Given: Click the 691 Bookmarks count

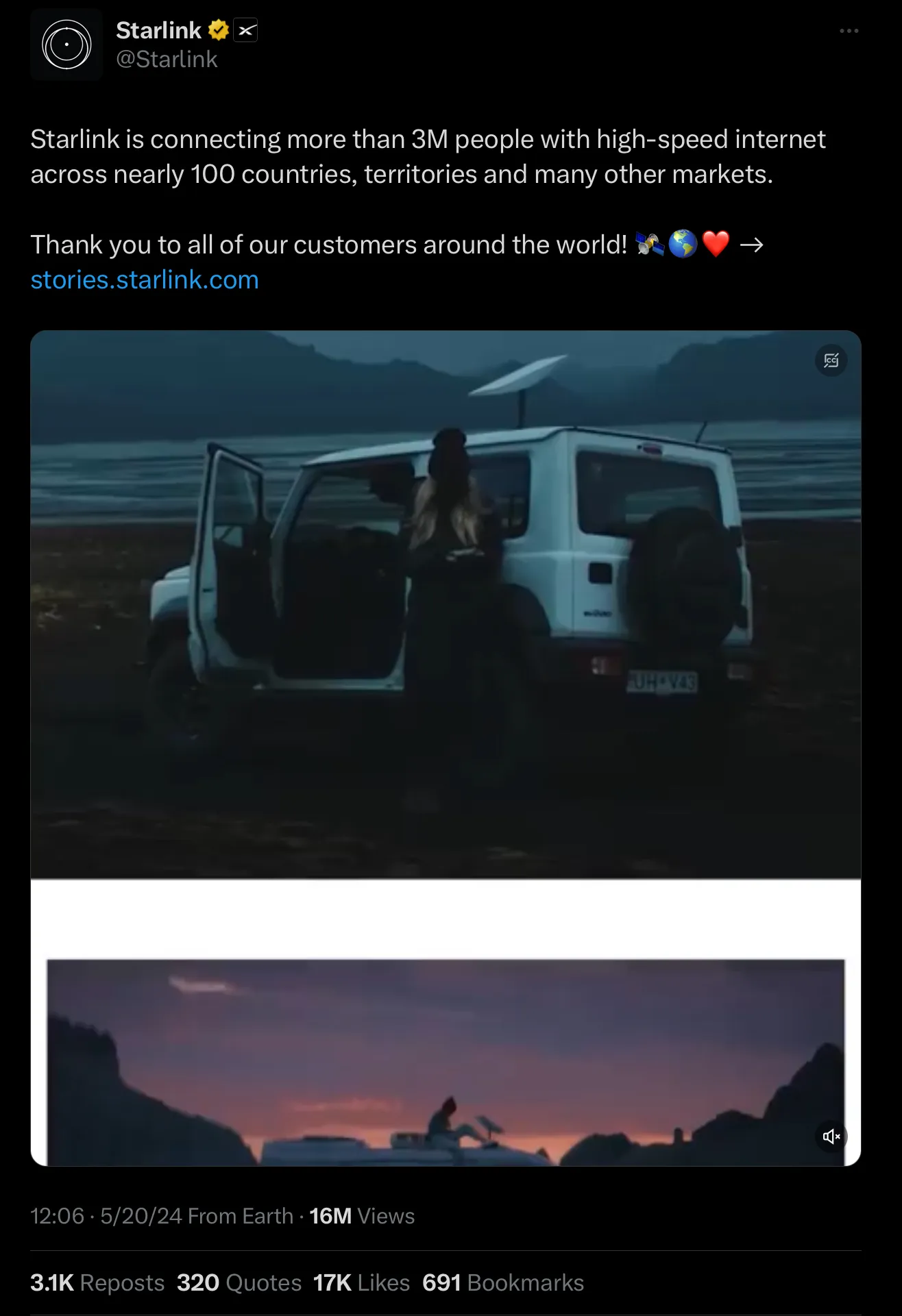Looking at the screenshot, I should point(503,1282).
